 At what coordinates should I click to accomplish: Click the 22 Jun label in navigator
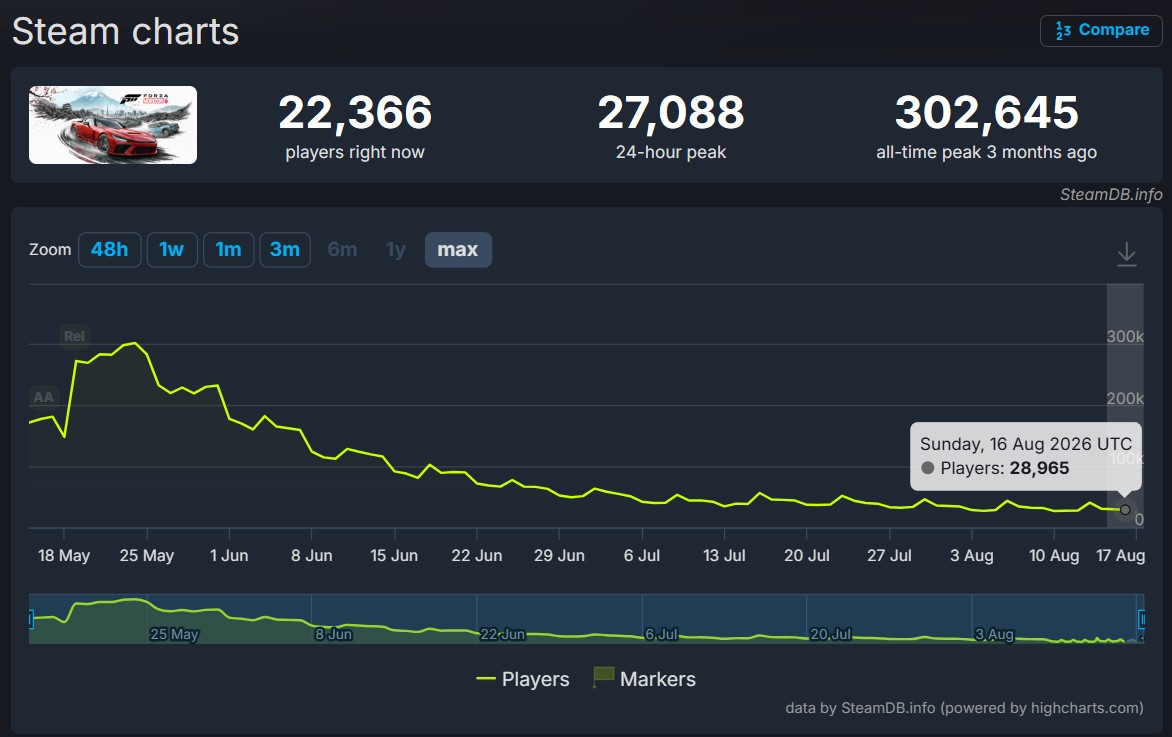pyautogui.click(x=502, y=634)
